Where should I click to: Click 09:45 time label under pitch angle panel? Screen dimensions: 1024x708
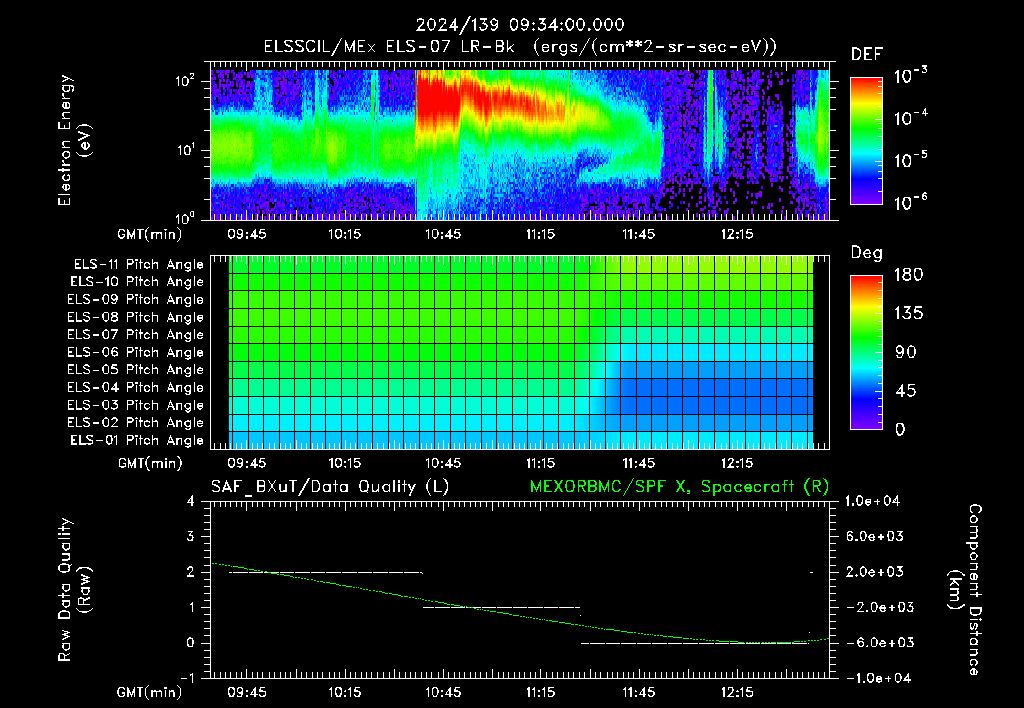[x=246, y=462]
